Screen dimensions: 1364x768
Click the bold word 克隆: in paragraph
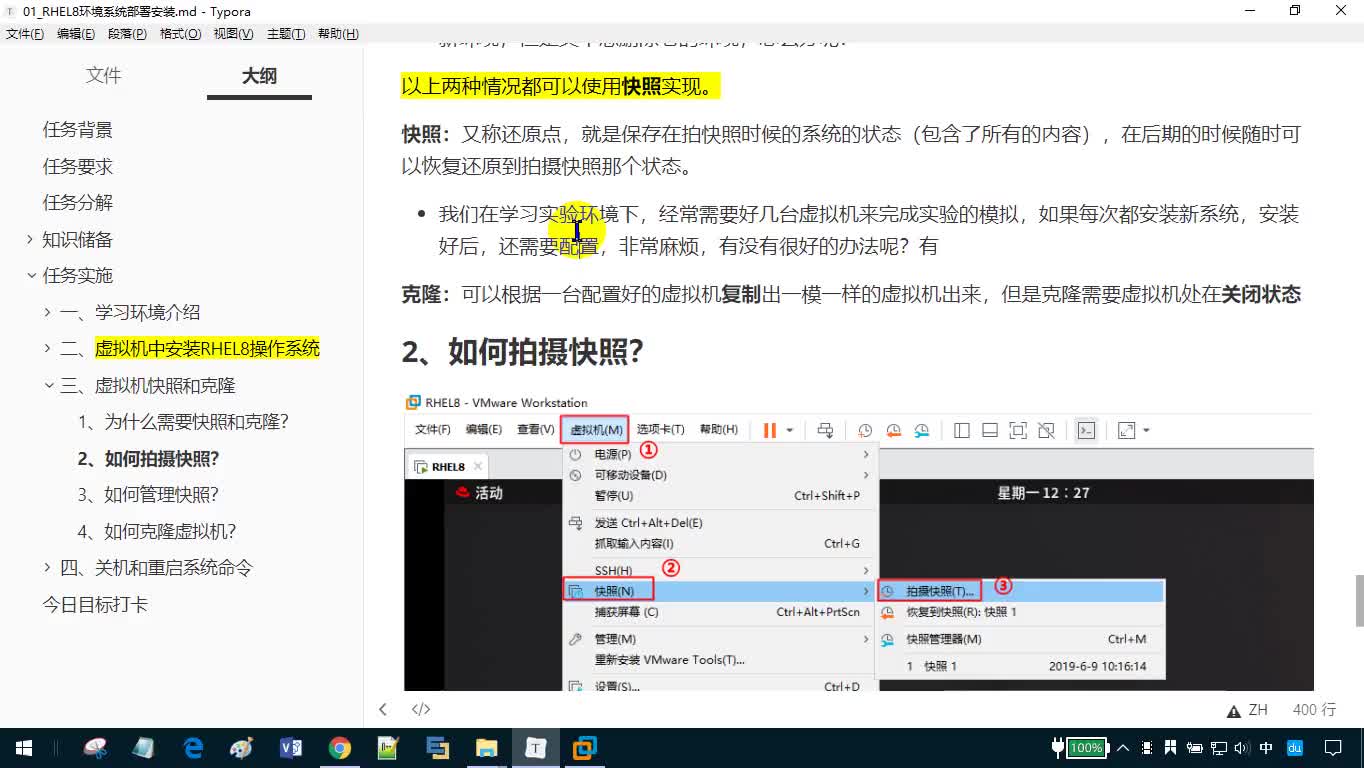coord(426,294)
